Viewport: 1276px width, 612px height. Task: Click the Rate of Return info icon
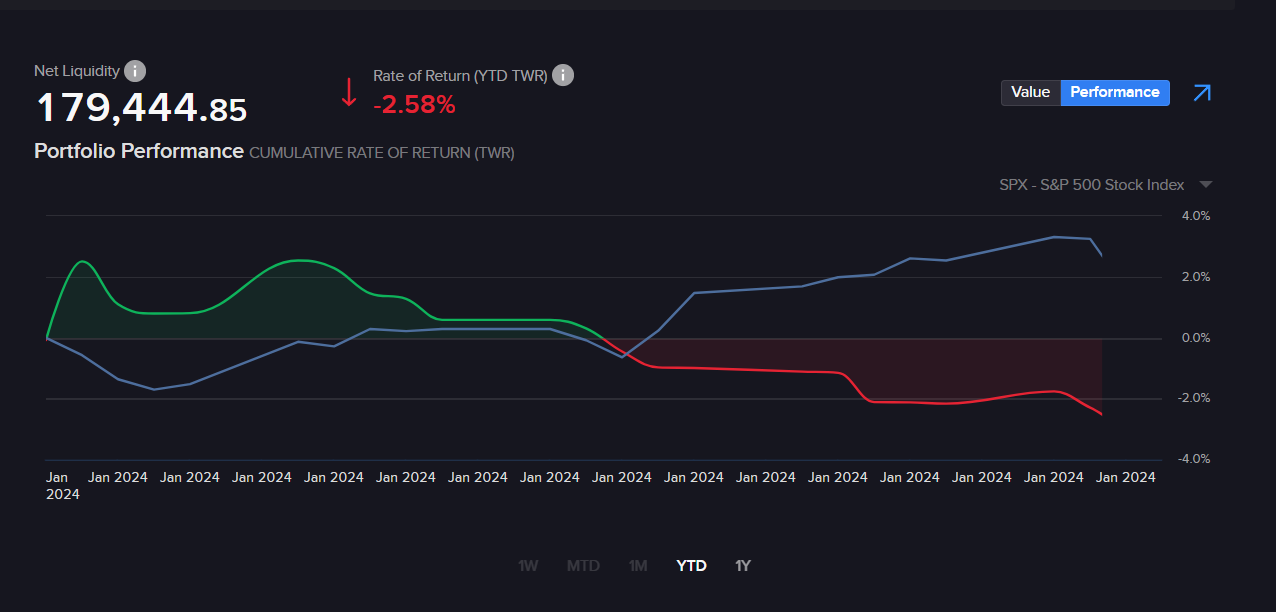[563, 75]
